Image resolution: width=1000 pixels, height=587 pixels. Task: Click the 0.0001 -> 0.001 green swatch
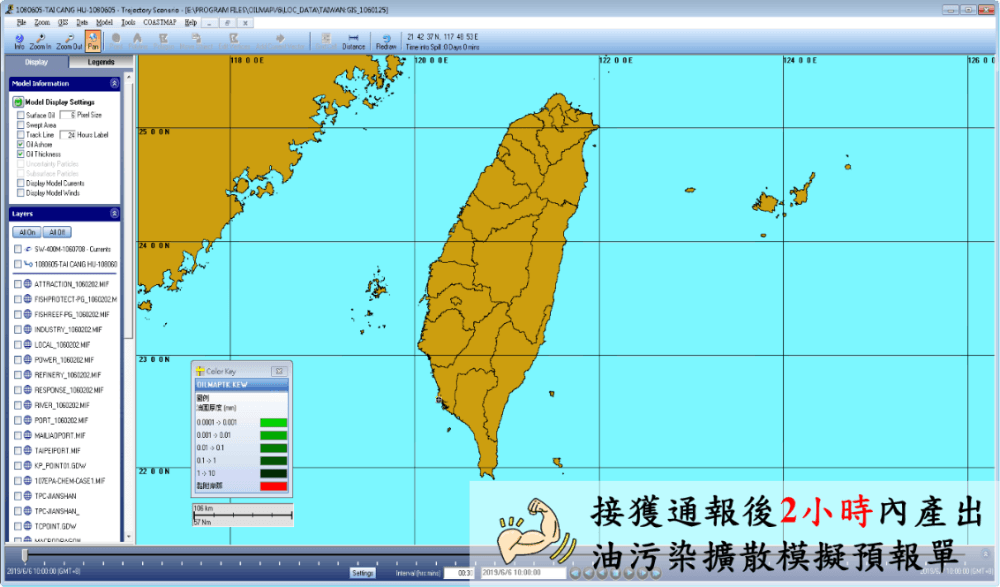(274, 422)
